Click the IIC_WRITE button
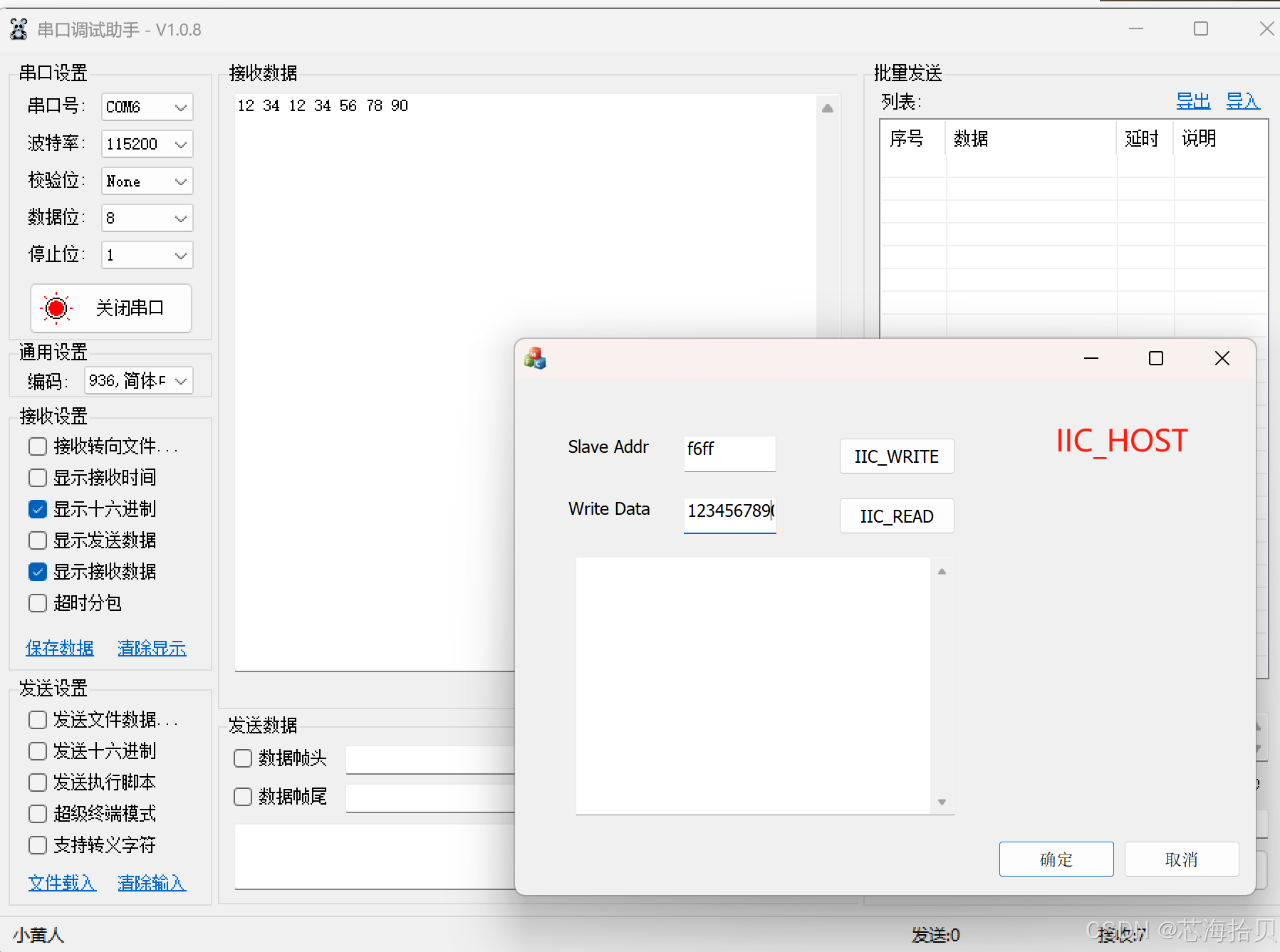The height and width of the screenshot is (952, 1280). [896, 456]
